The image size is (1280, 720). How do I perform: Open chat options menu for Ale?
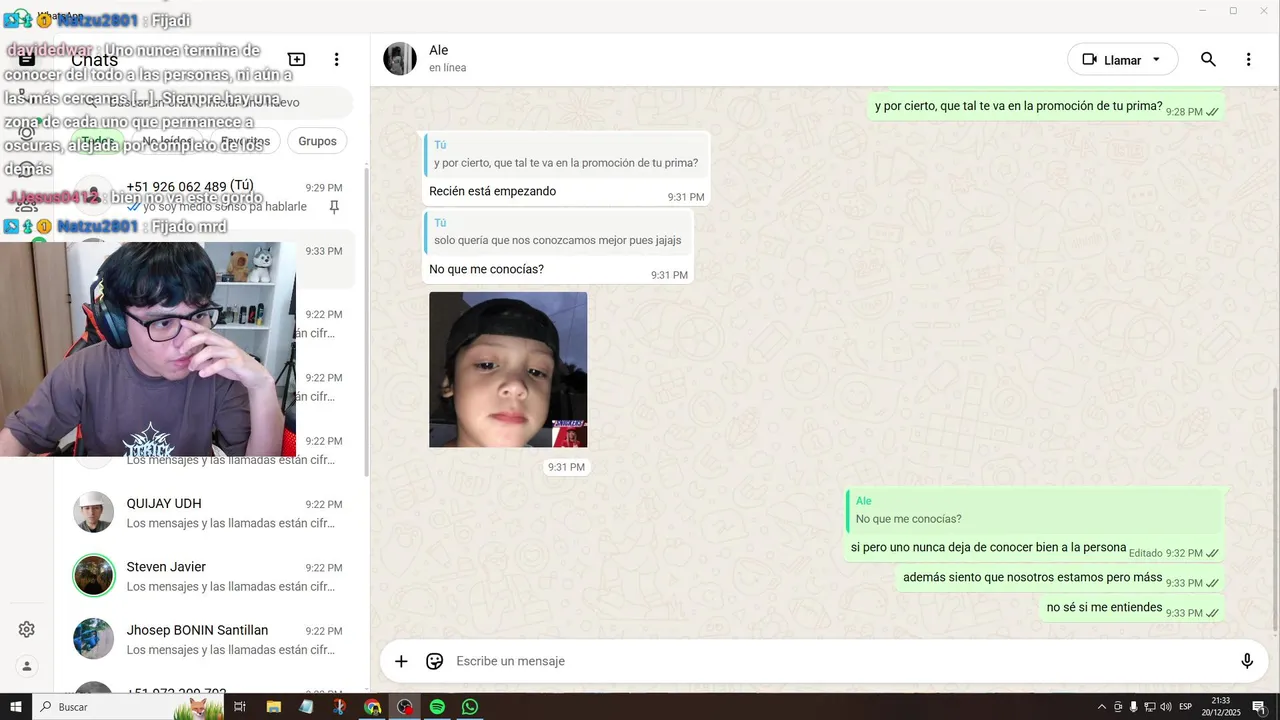point(1248,60)
